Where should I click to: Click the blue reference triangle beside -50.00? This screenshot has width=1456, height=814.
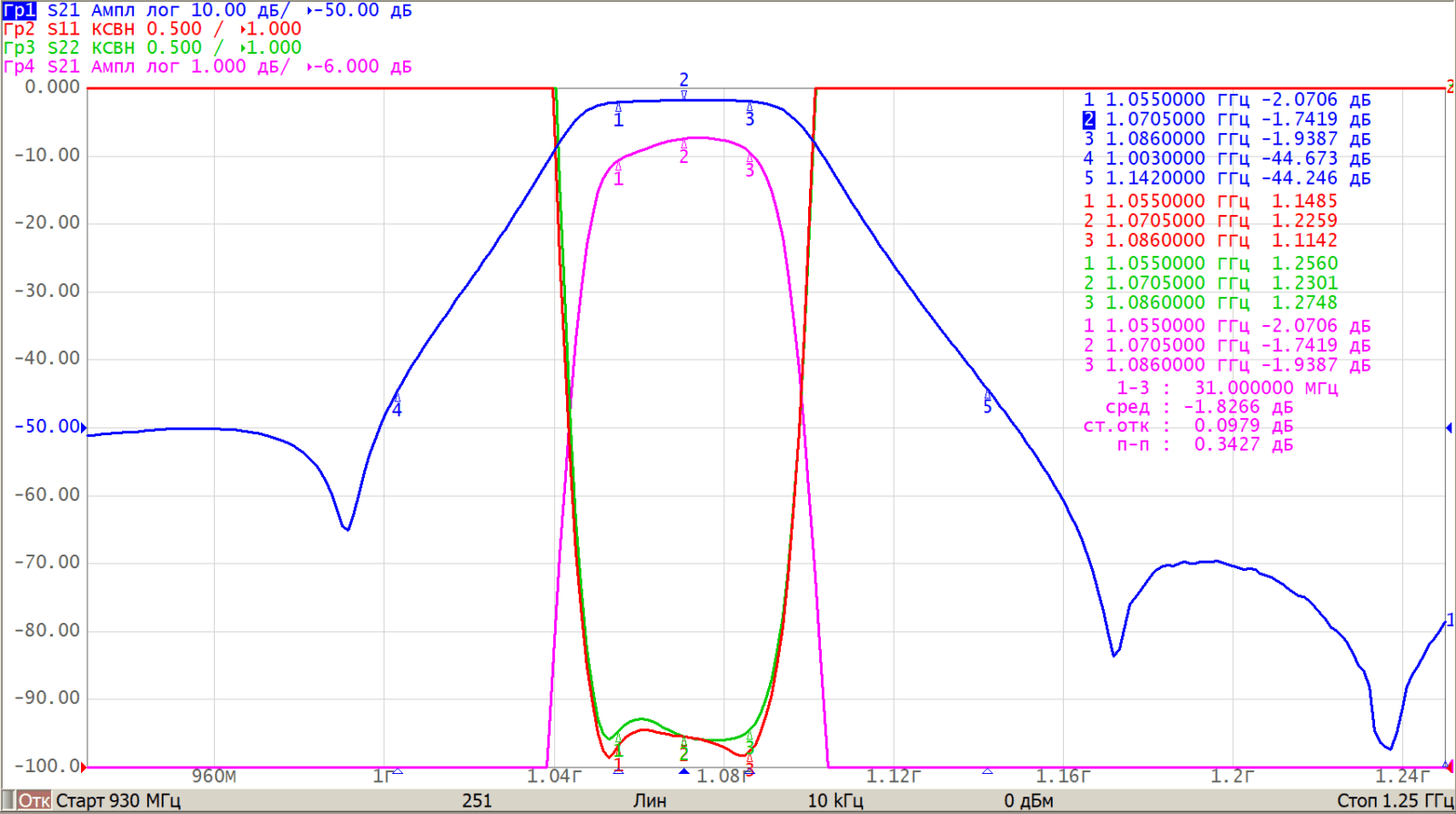(x=84, y=427)
